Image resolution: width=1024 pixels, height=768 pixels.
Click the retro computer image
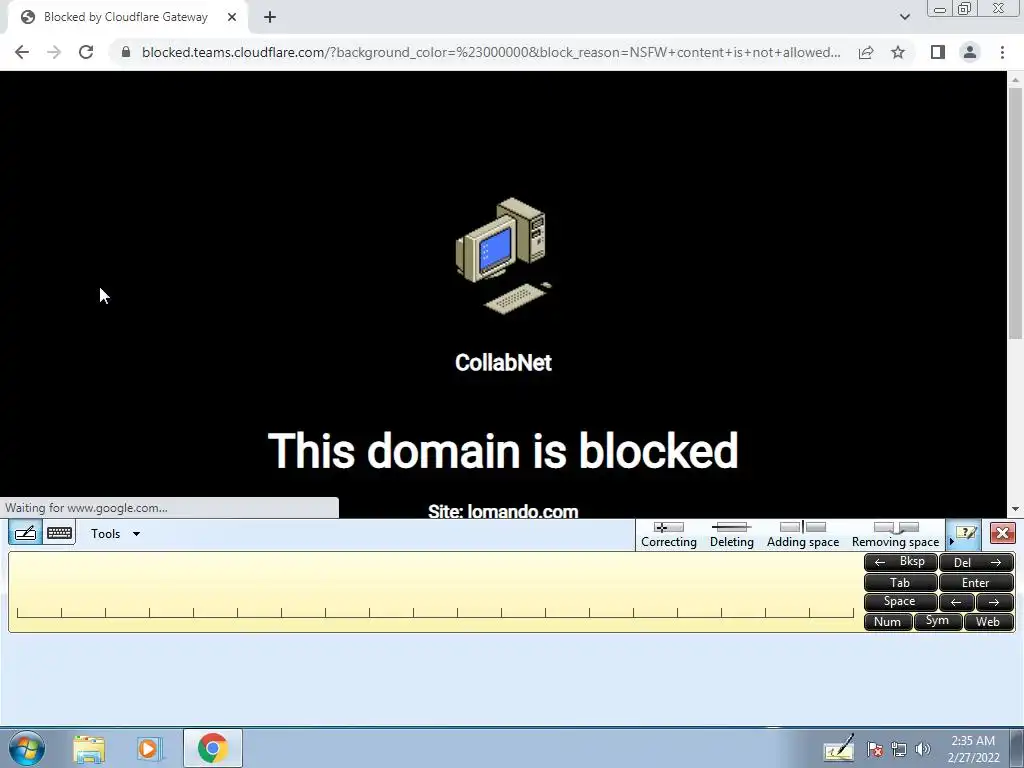(x=503, y=256)
